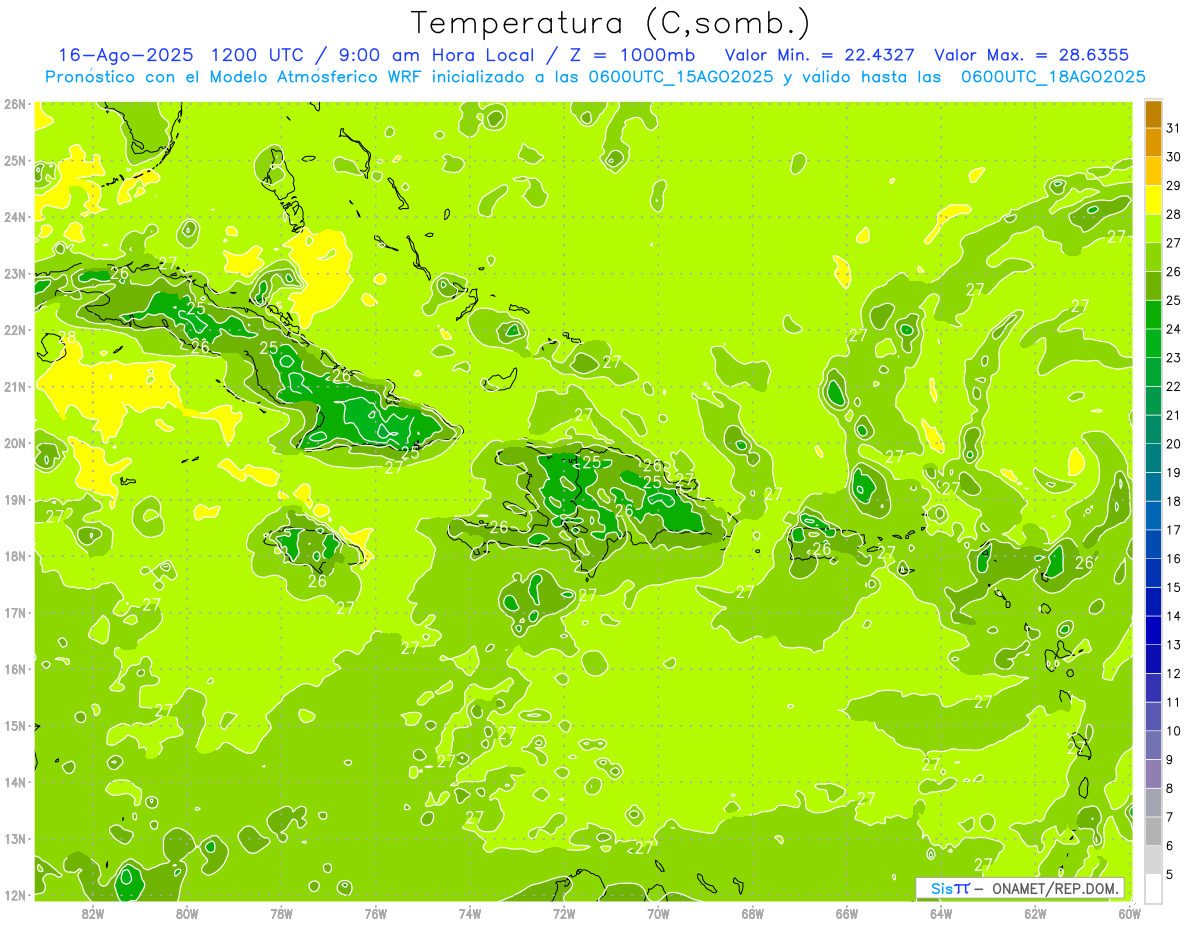
Task: Click the '76W' longitude axis label
Action: click(376, 913)
